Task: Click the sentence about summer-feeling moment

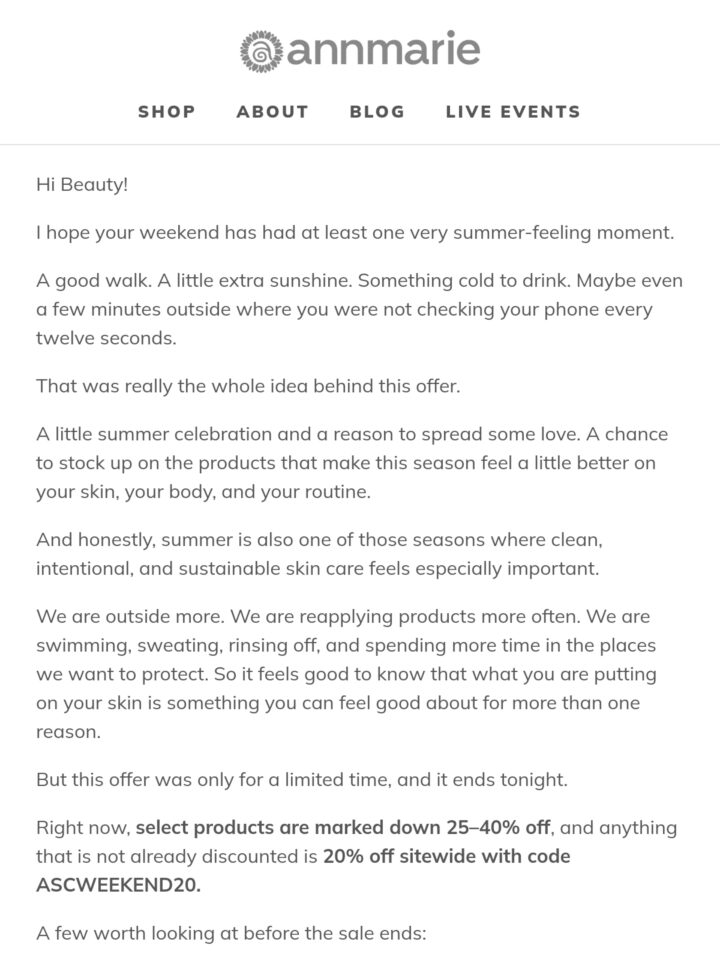Action: pyautogui.click(x=355, y=233)
